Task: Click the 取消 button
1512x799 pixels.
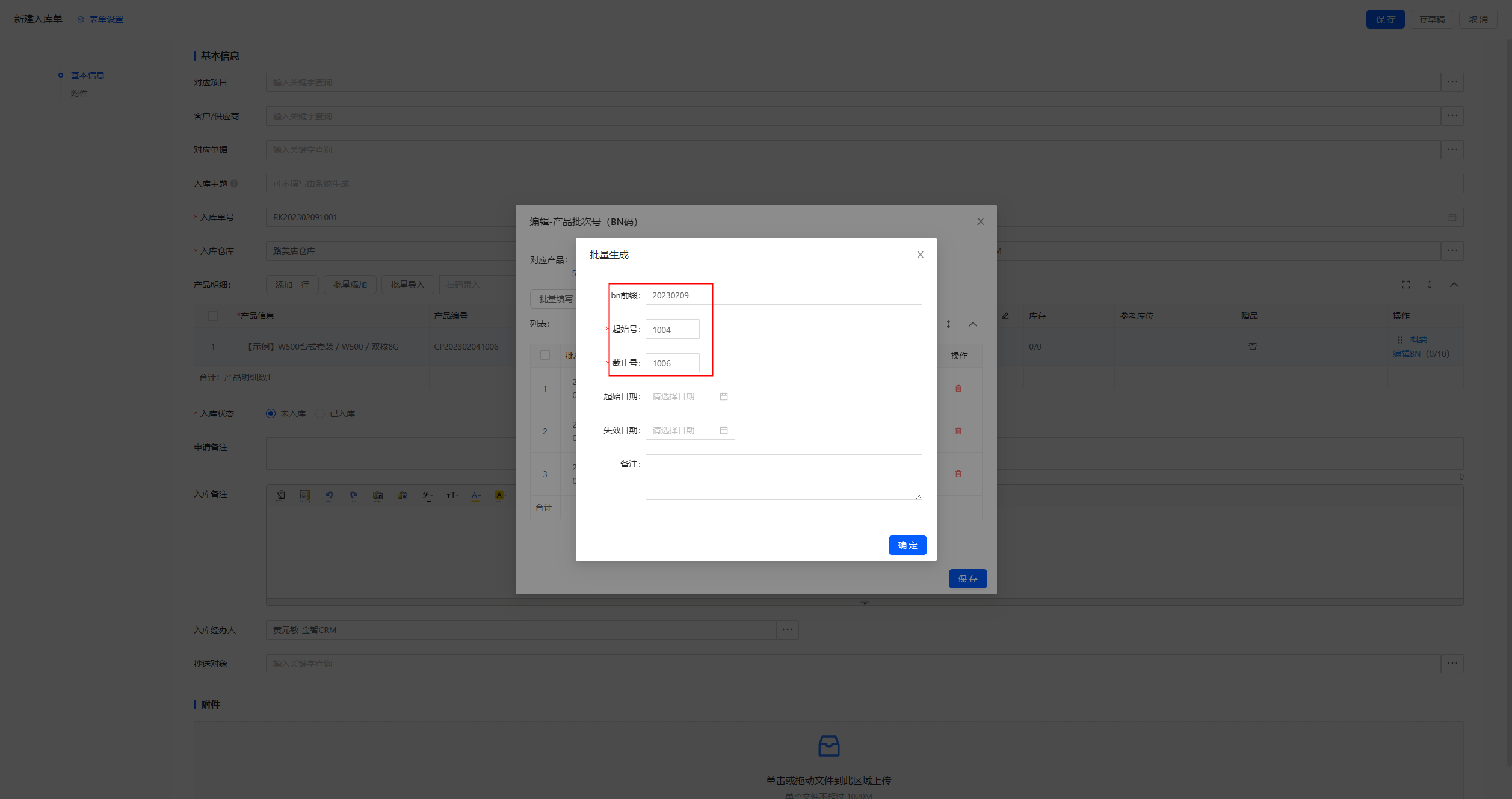Action: tap(1478, 19)
